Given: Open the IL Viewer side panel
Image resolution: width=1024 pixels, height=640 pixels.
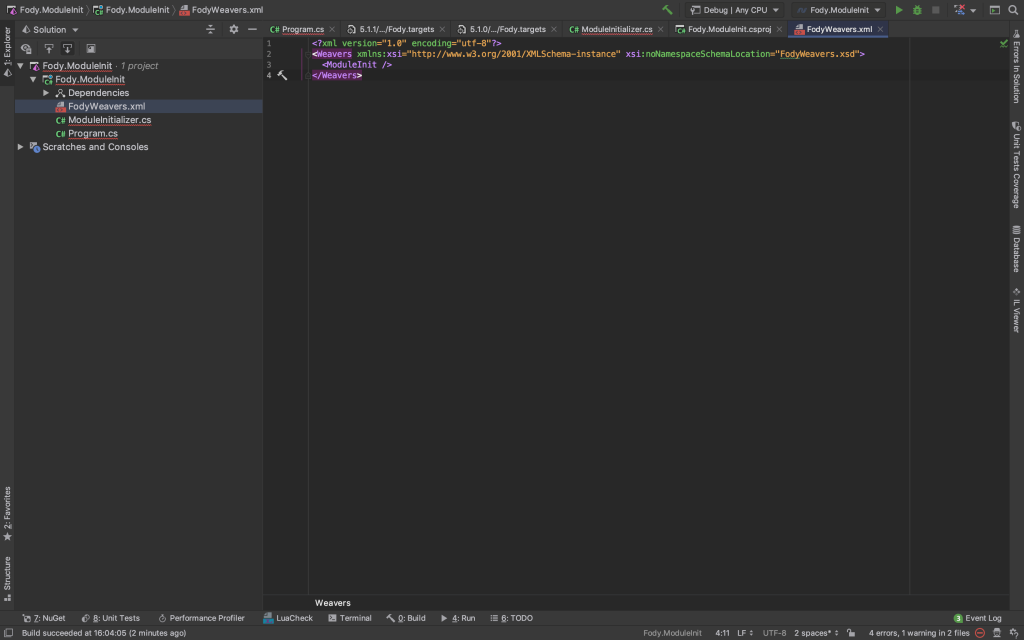Looking at the screenshot, I should click(x=1016, y=310).
